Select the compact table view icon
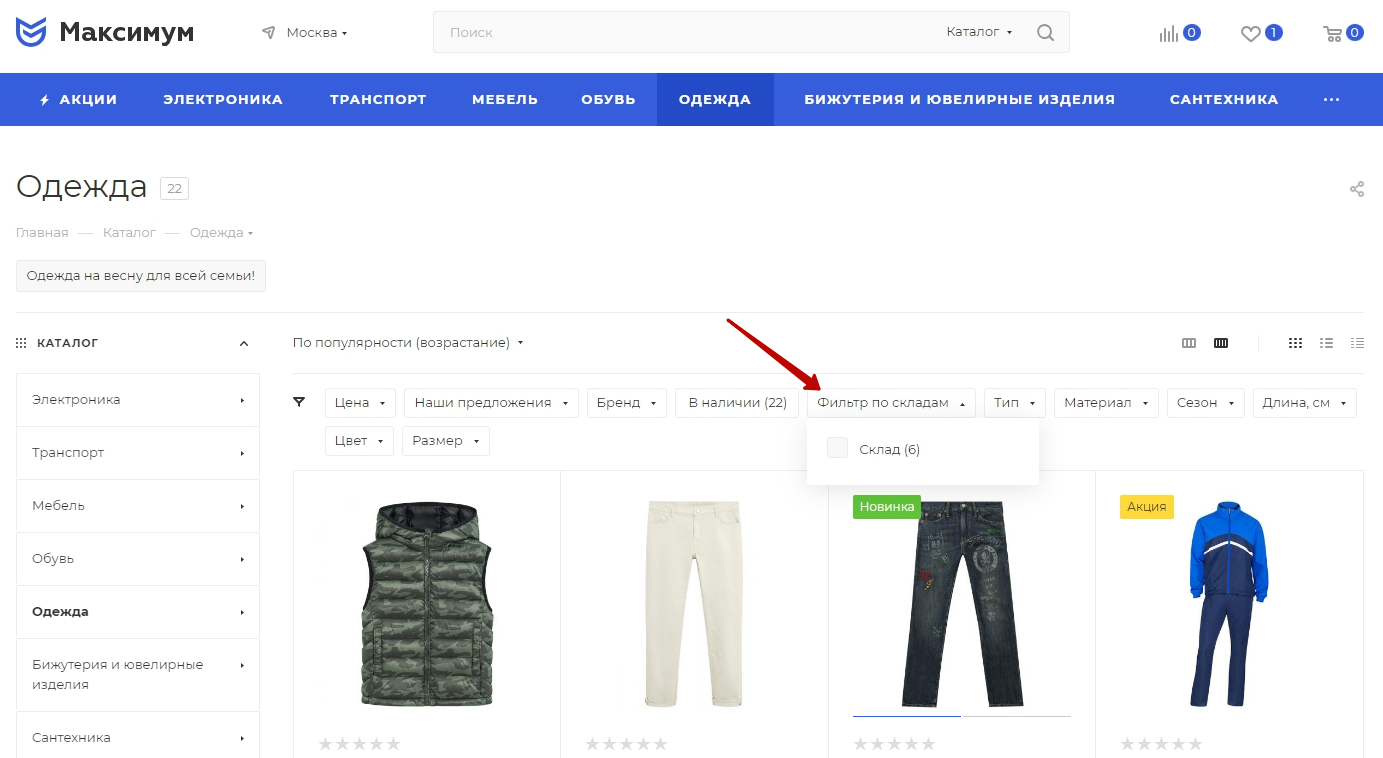Viewport: 1383px width, 758px height. (x=1357, y=343)
